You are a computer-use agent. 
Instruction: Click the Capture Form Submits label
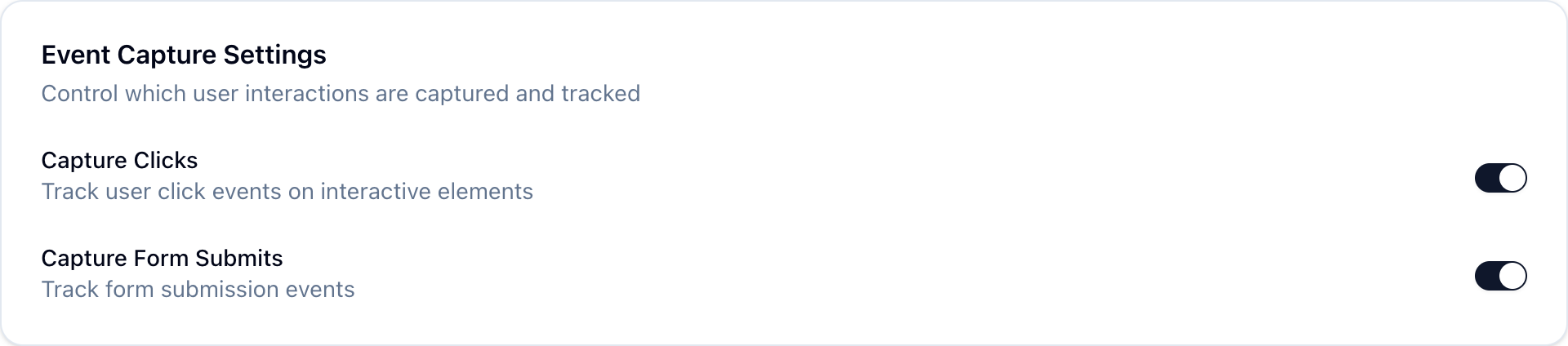pyautogui.click(x=162, y=258)
